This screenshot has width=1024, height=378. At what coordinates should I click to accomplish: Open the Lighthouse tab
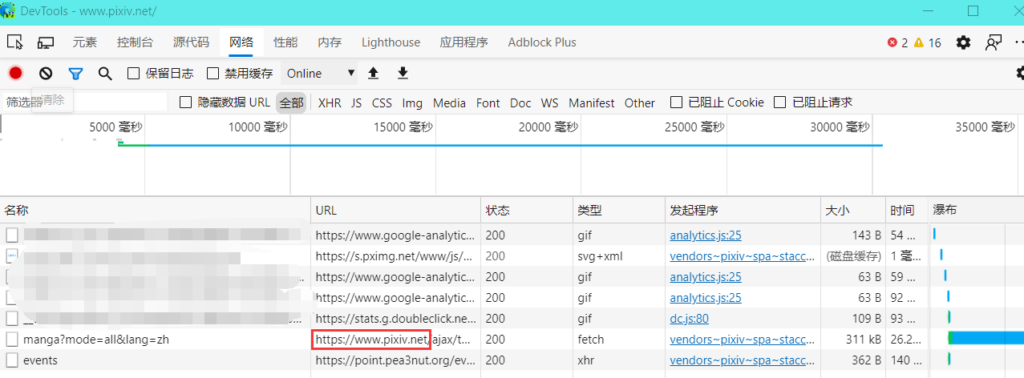coord(391,42)
